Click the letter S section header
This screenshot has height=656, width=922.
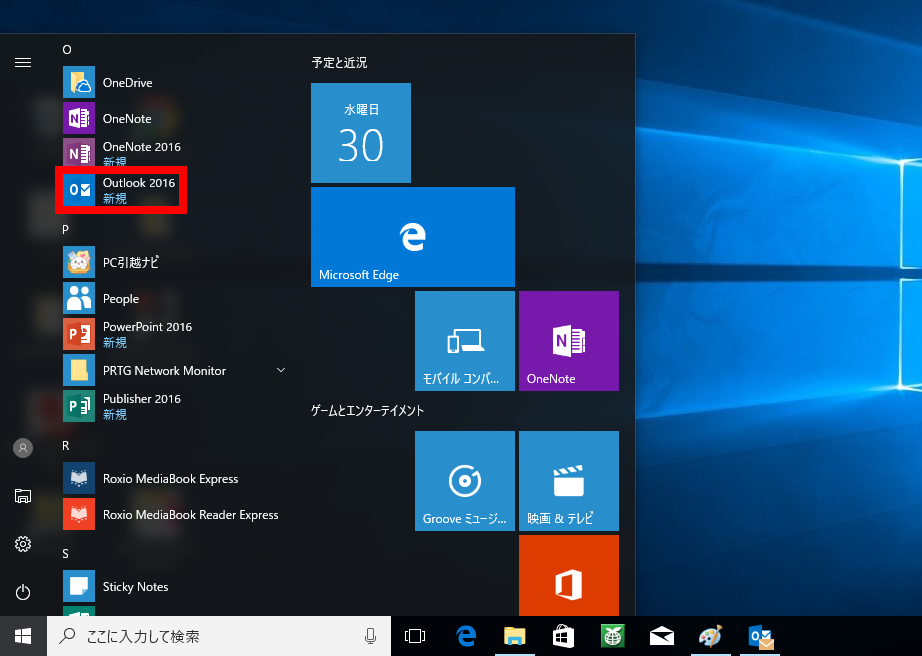65,553
